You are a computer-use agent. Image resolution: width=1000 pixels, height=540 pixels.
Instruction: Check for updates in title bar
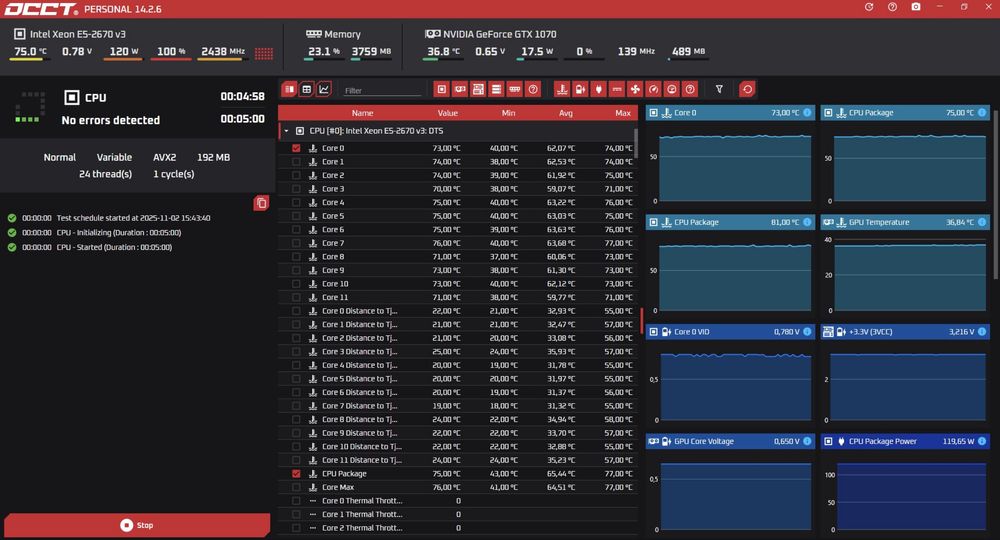pos(869,7)
